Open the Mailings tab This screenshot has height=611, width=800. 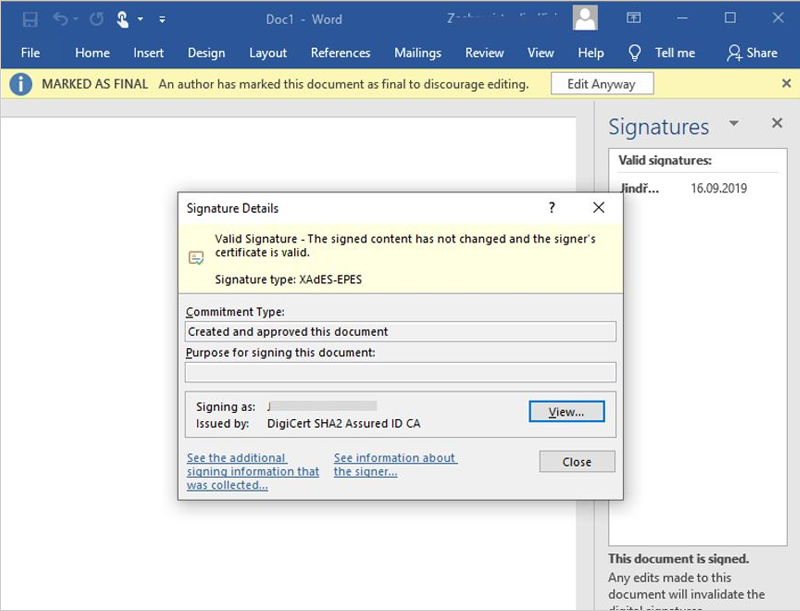click(418, 53)
